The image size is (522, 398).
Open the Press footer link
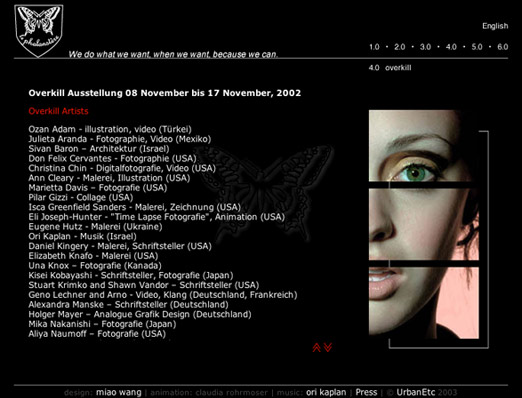(x=366, y=392)
